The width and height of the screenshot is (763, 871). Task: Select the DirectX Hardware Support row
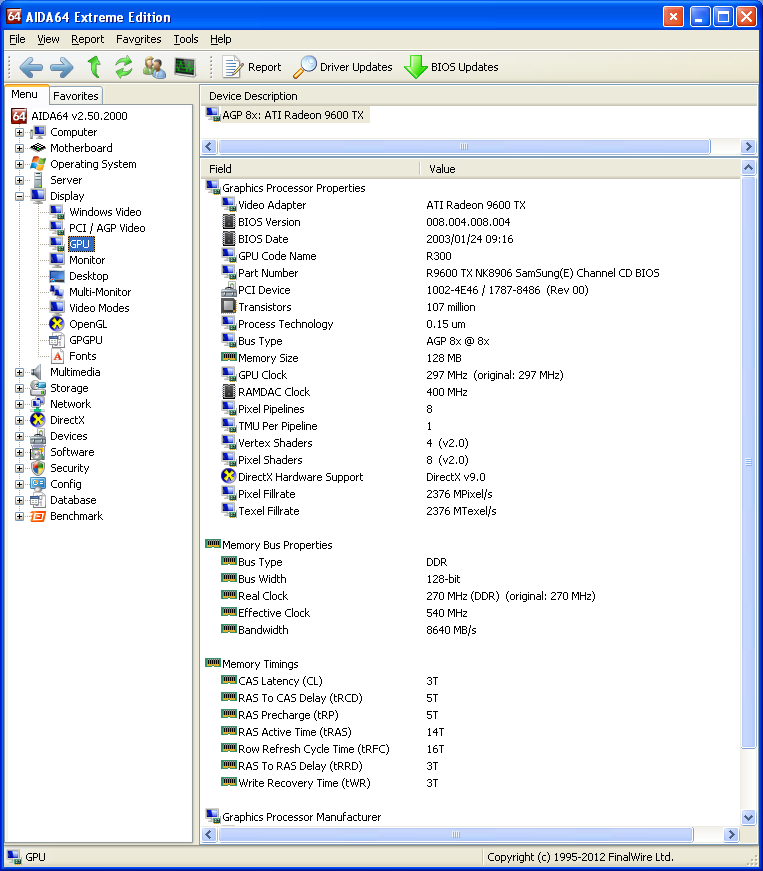point(471,477)
